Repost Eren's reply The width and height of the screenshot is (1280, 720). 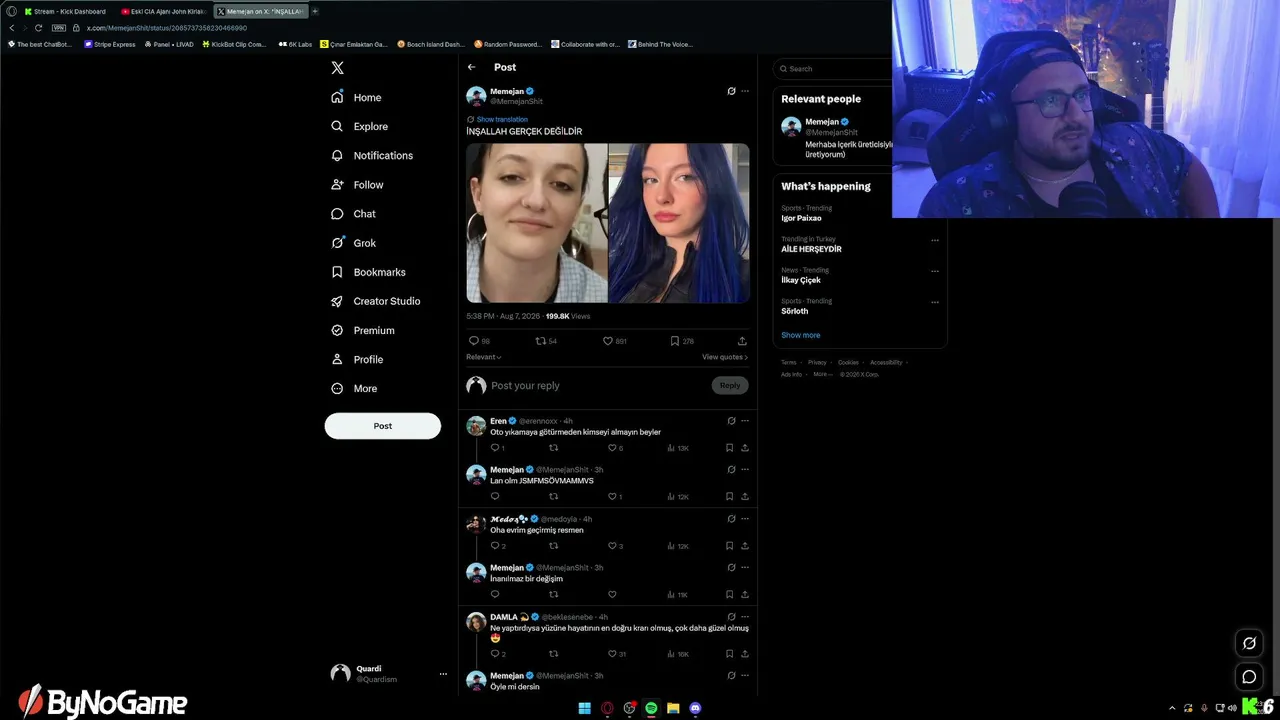tap(553, 448)
